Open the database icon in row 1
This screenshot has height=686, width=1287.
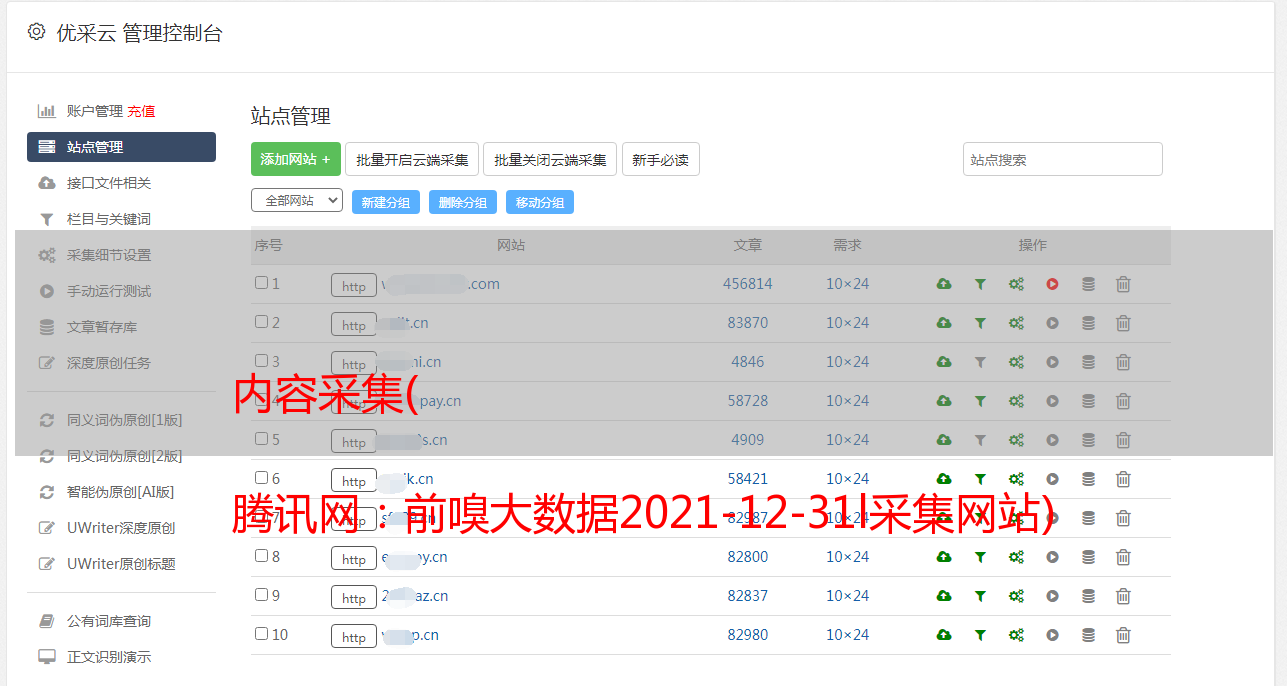[1088, 284]
